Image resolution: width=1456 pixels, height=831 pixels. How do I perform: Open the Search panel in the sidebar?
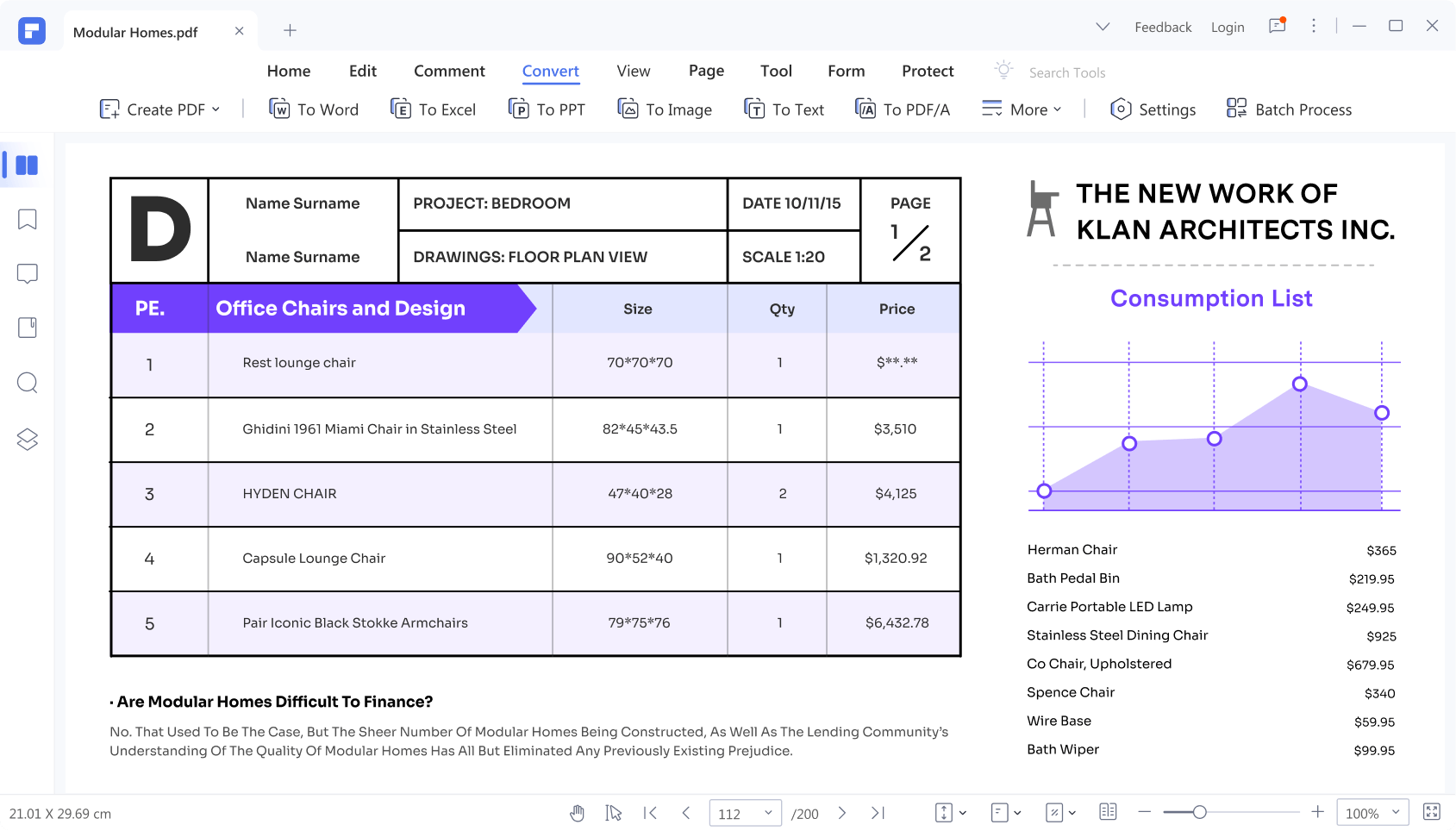27,382
